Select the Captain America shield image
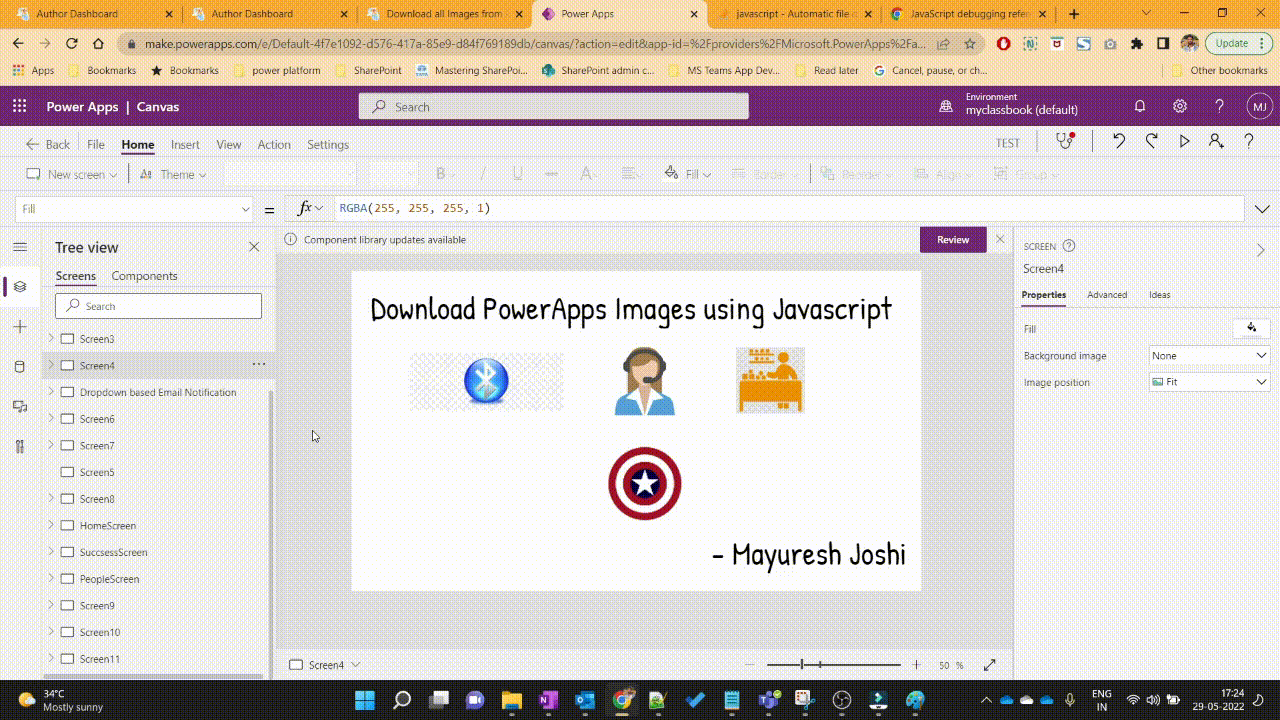Image resolution: width=1280 pixels, height=720 pixels. 645,483
